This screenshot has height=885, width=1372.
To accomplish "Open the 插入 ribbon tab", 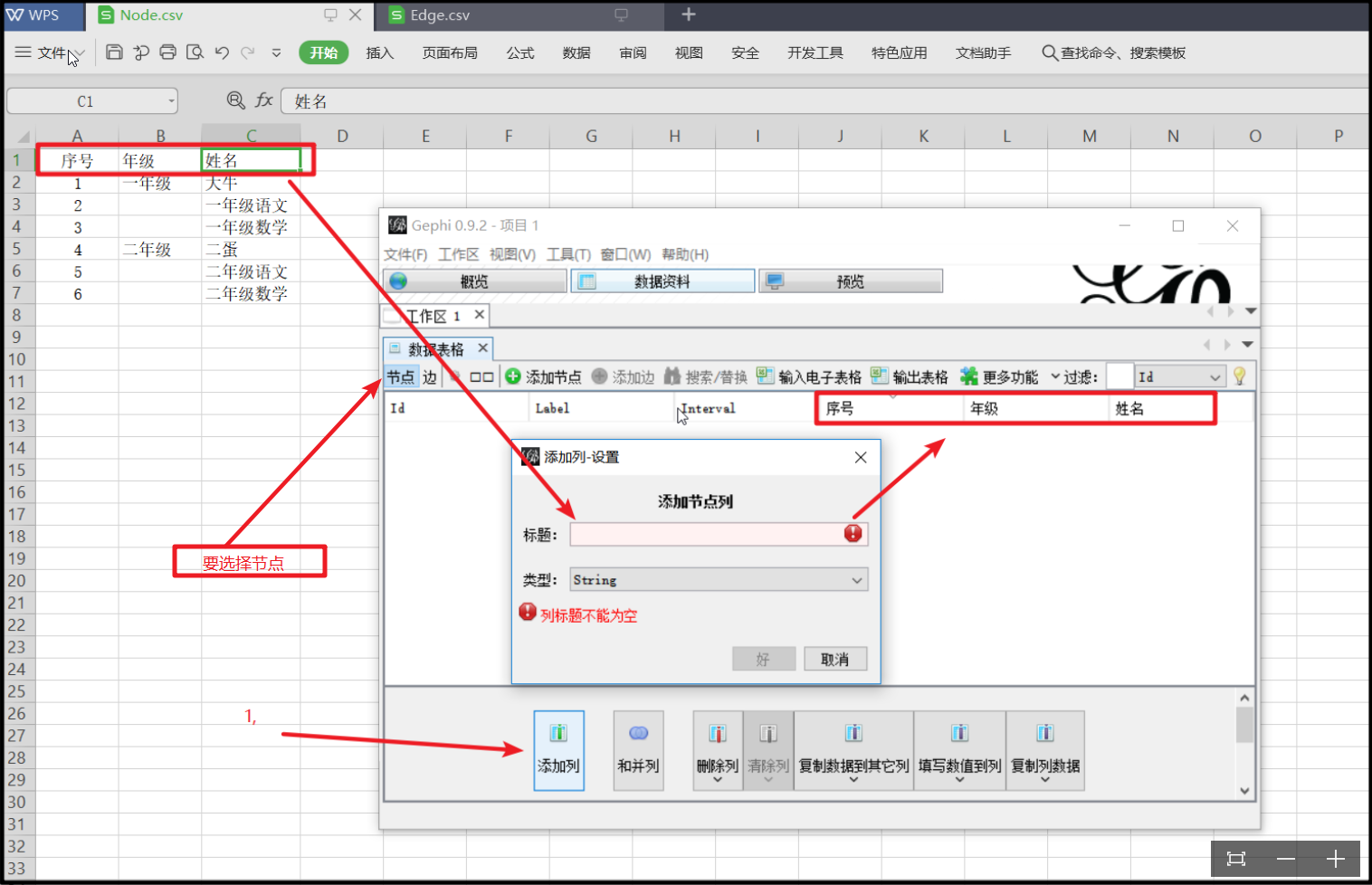I will [380, 52].
